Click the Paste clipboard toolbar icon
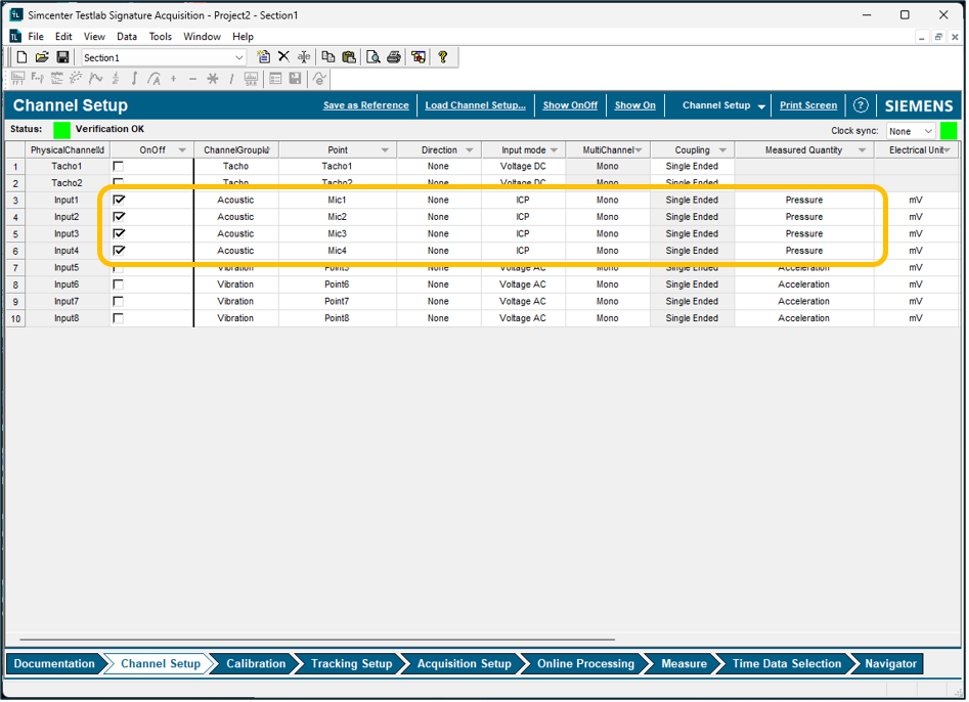The height and width of the screenshot is (702, 969). click(x=349, y=58)
